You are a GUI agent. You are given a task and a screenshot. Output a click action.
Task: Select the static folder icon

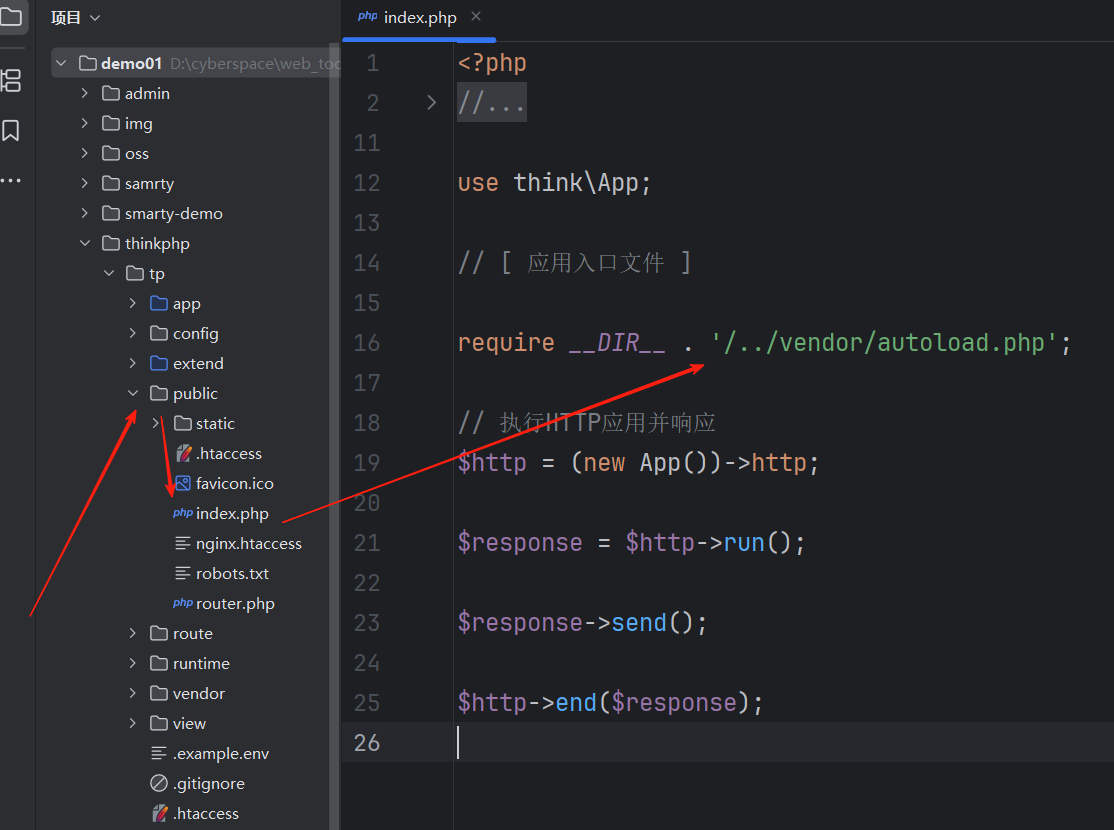point(183,423)
